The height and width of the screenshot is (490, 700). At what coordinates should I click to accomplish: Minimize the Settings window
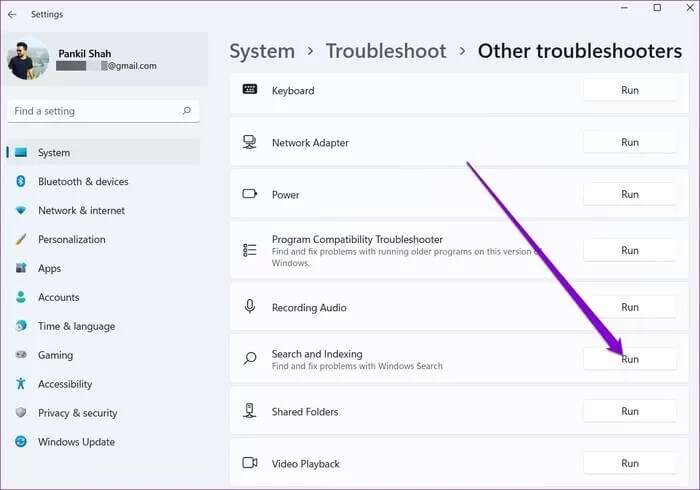(x=624, y=8)
